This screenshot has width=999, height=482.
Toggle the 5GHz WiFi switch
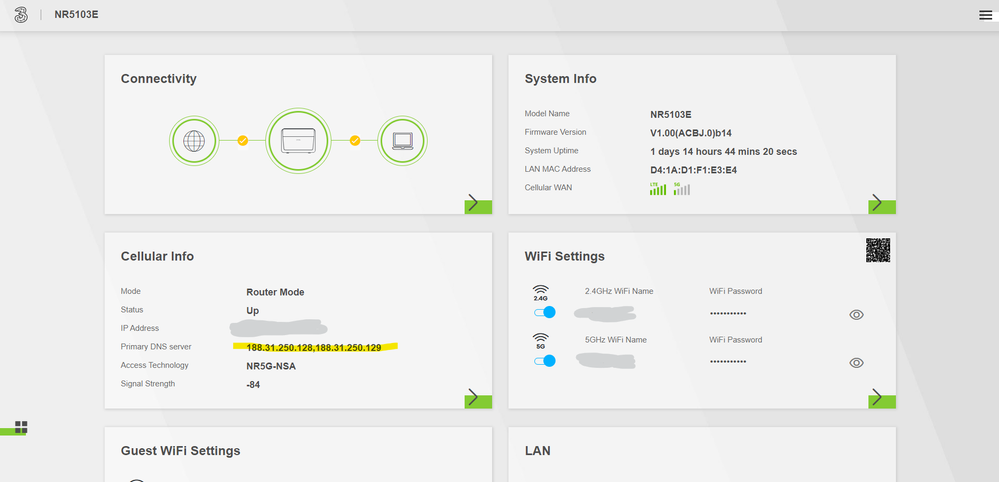(x=544, y=361)
